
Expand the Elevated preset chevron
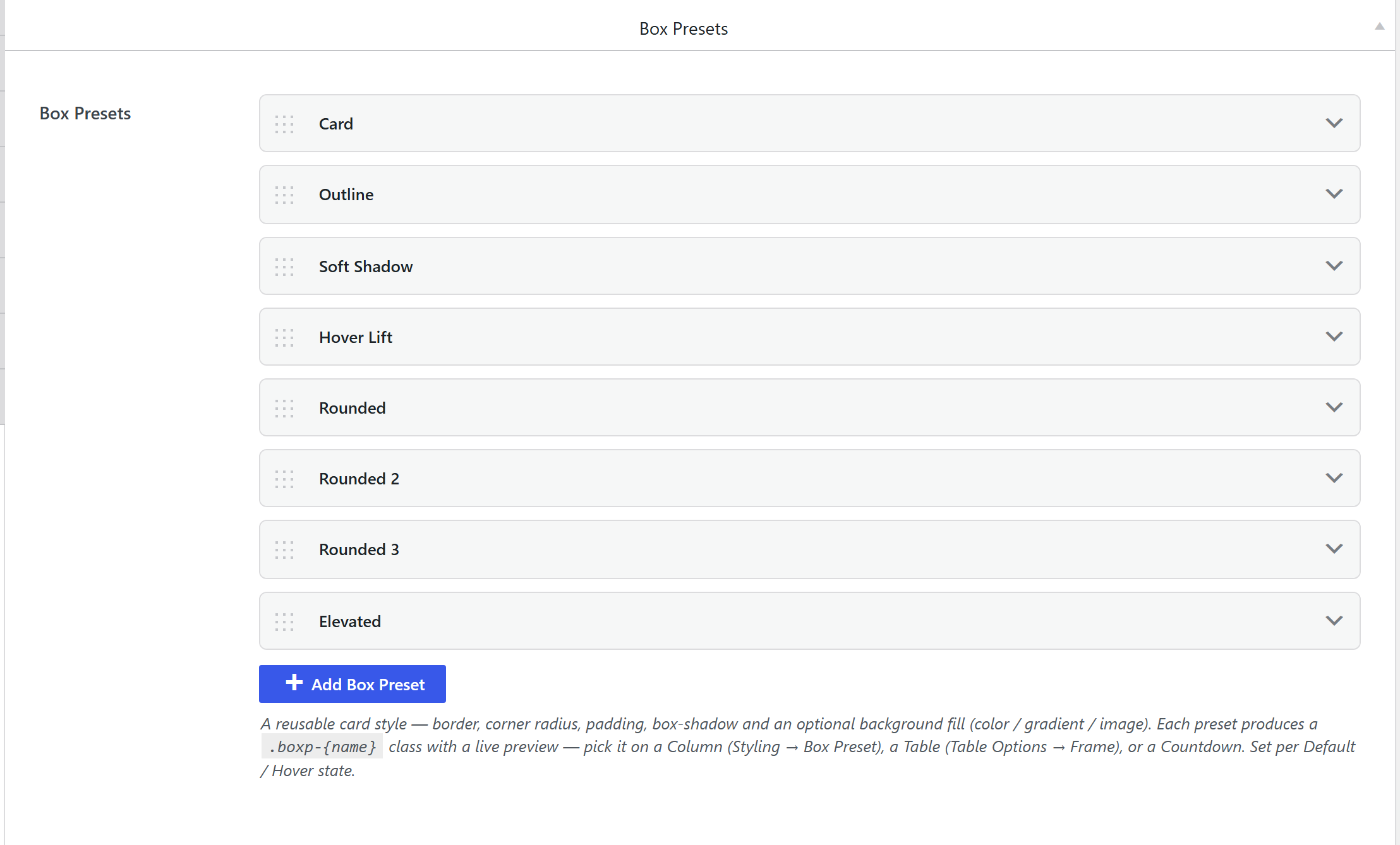tap(1334, 621)
